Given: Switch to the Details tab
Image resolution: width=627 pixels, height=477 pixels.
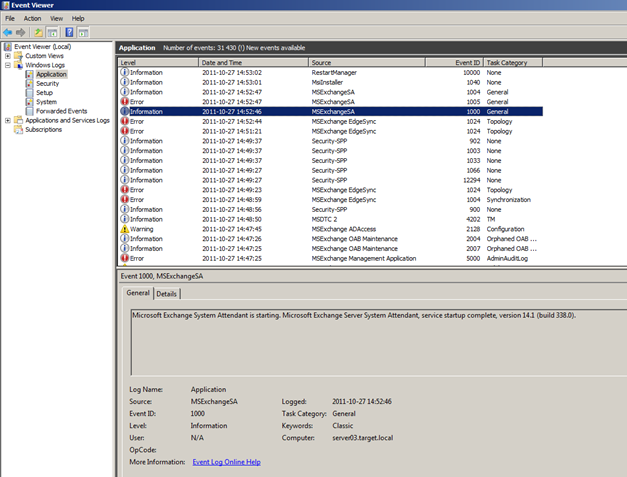Looking at the screenshot, I should (x=167, y=294).
